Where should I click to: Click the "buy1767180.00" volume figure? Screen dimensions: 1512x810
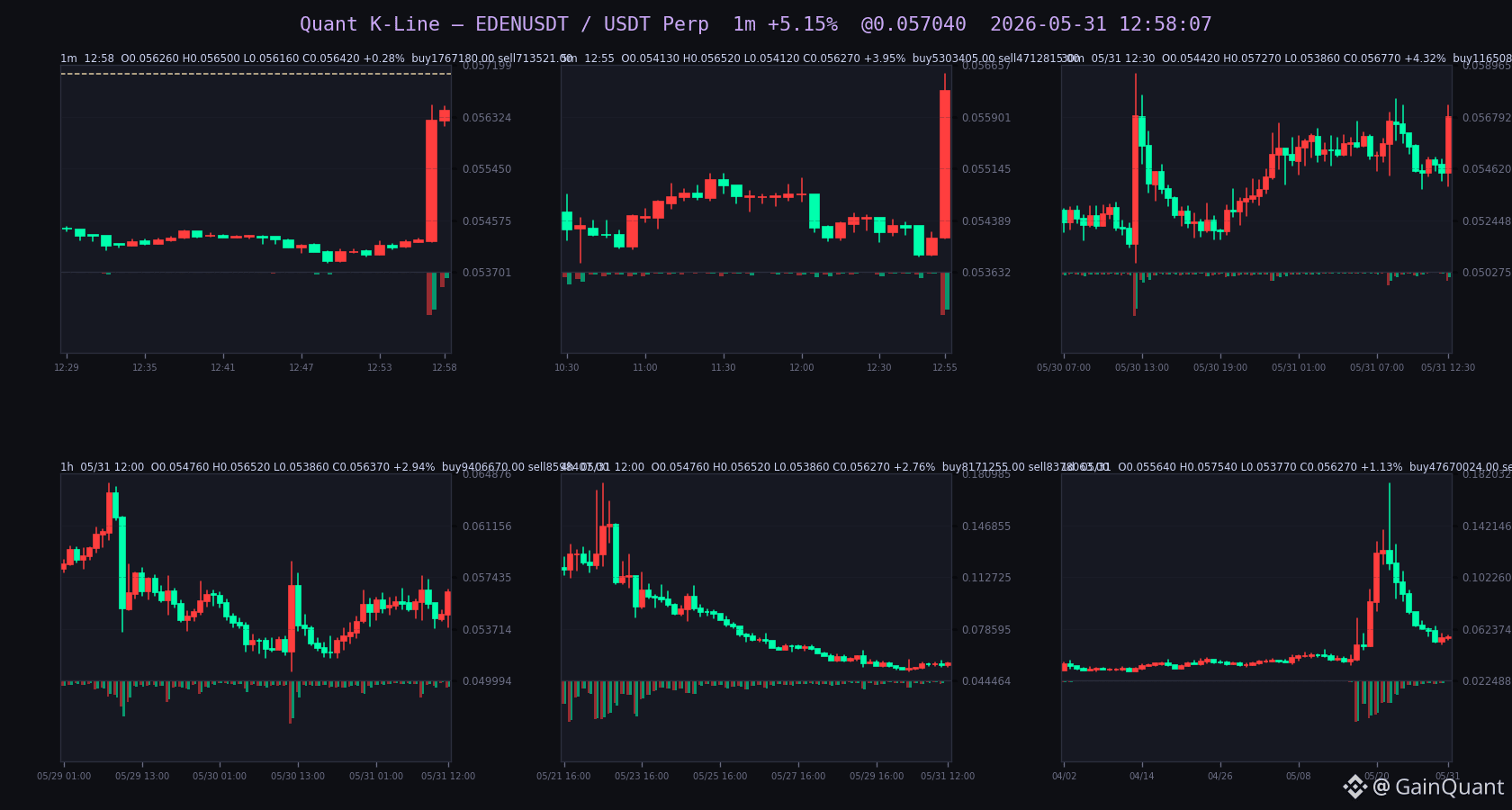[x=453, y=58]
